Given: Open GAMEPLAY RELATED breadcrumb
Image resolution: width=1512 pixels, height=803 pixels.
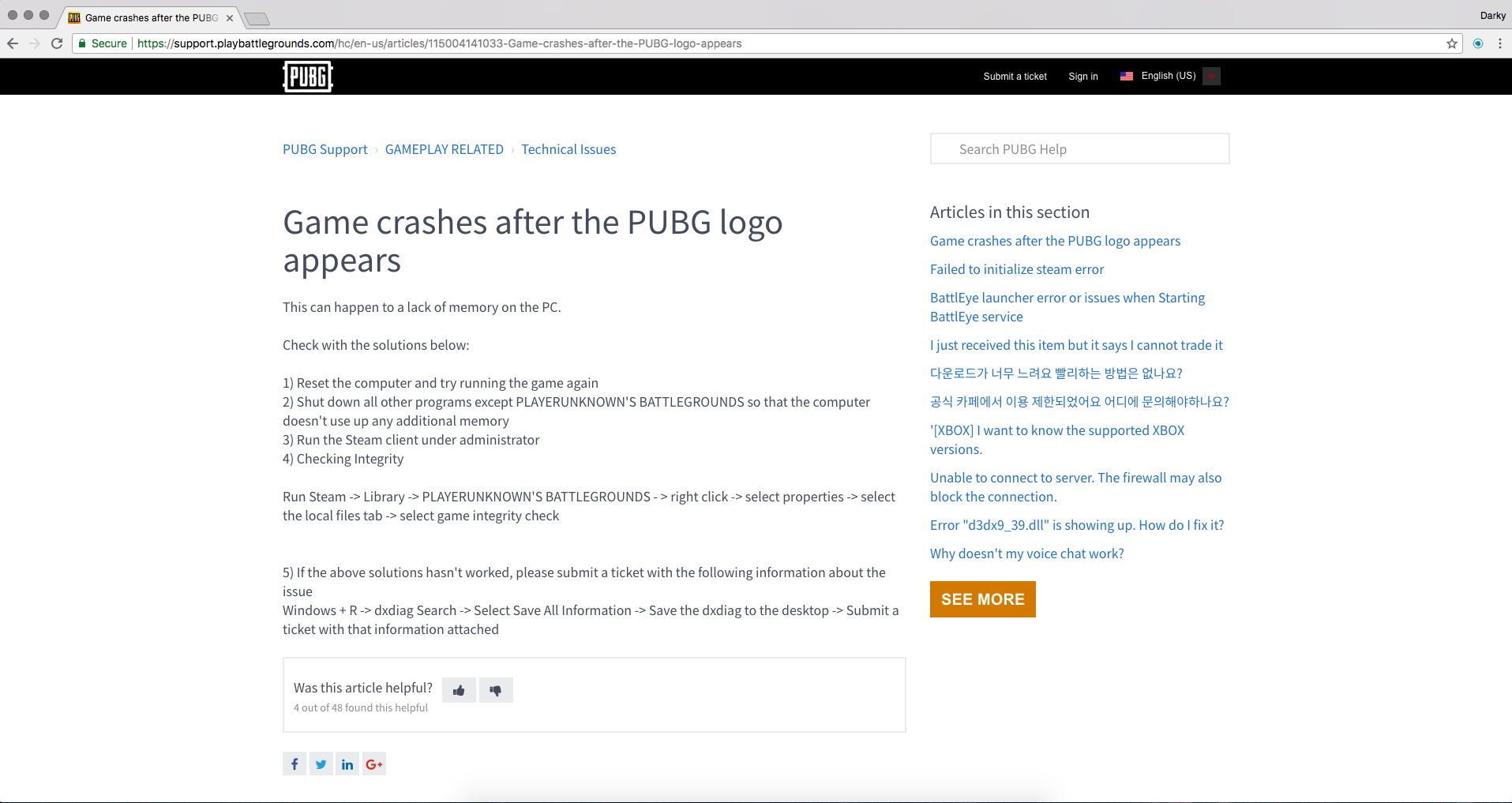Looking at the screenshot, I should [x=445, y=149].
